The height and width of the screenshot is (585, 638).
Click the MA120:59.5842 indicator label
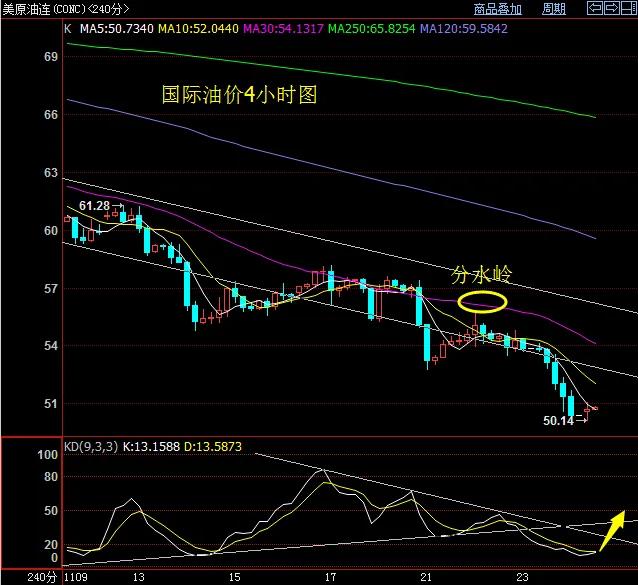pyautogui.click(x=464, y=29)
